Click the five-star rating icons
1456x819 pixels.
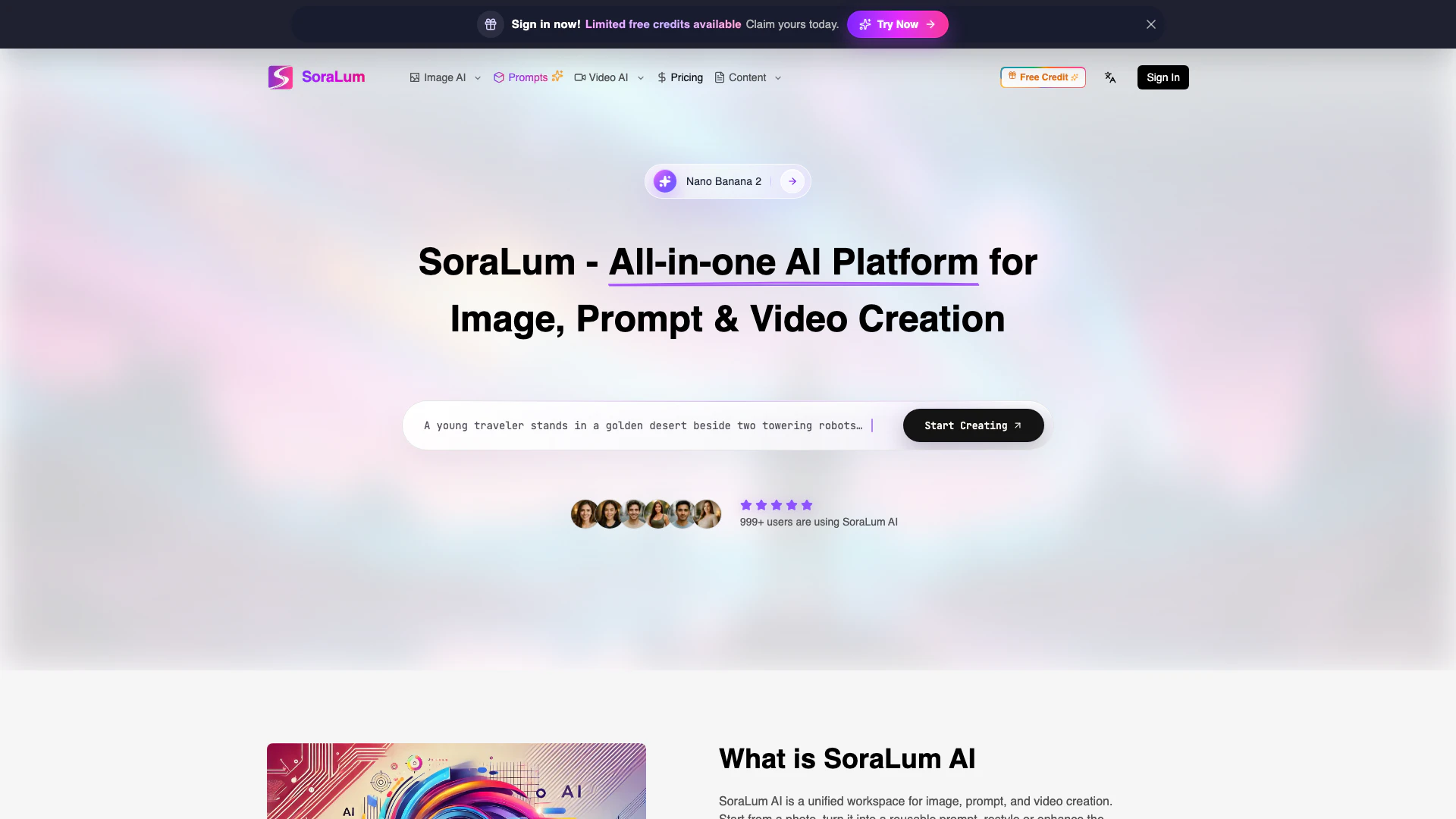pos(777,505)
